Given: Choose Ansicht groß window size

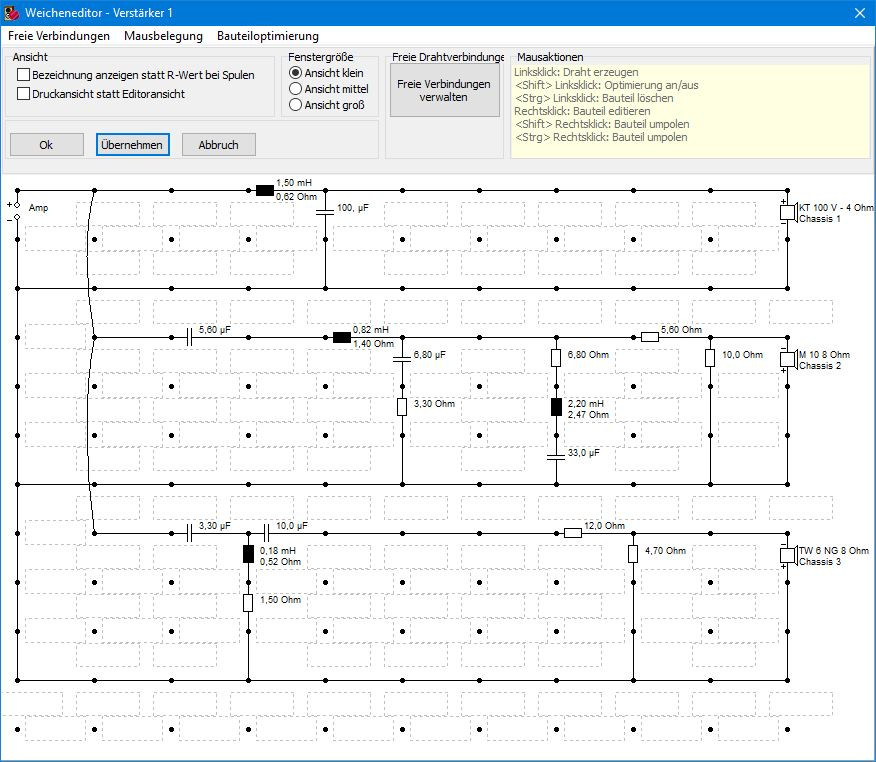Looking at the screenshot, I should tap(295, 105).
